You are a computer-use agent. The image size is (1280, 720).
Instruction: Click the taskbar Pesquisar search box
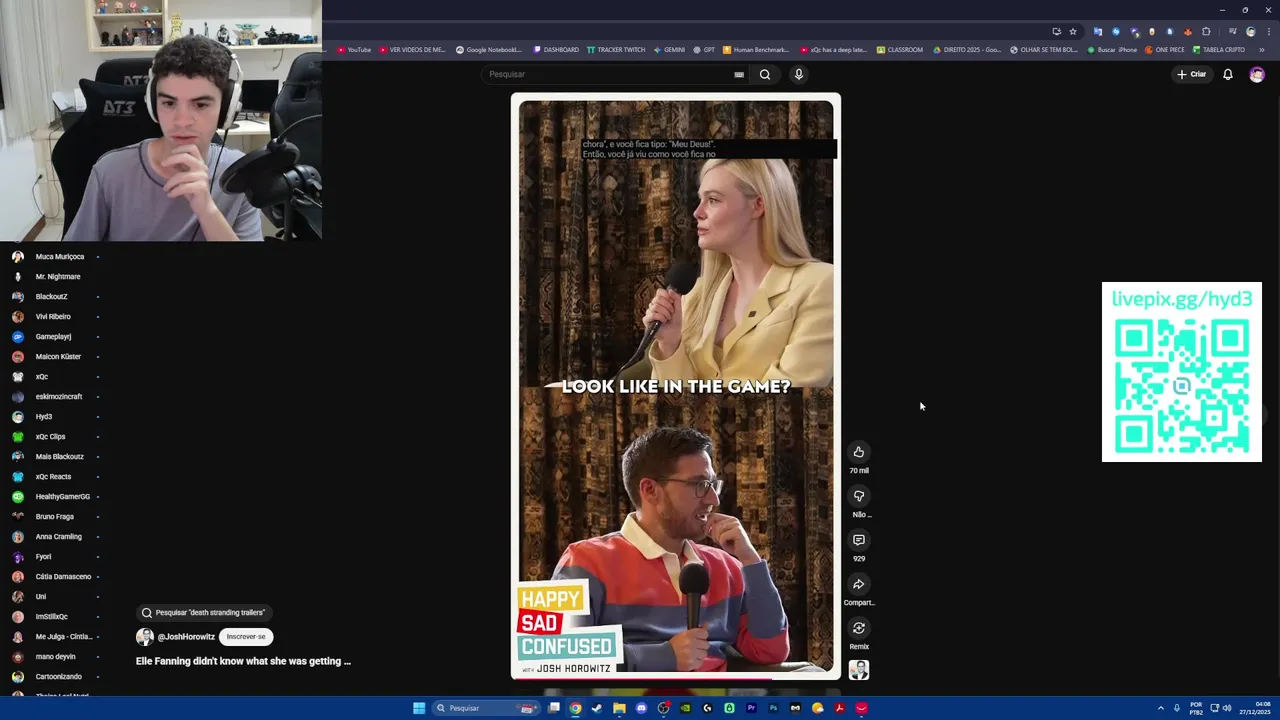pyautogui.click(x=487, y=708)
